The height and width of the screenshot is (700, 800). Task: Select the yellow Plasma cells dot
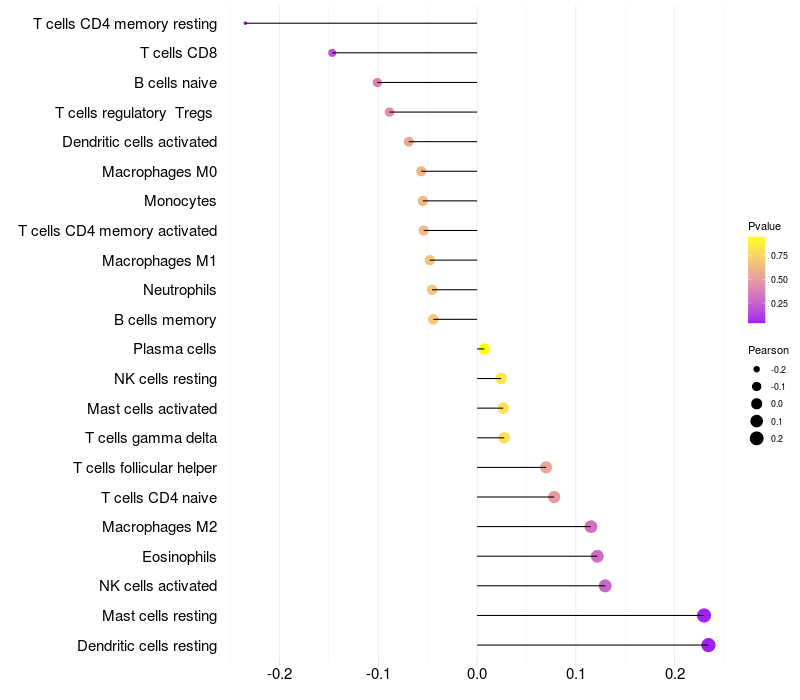pyautogui.click(x=484, y=349)
